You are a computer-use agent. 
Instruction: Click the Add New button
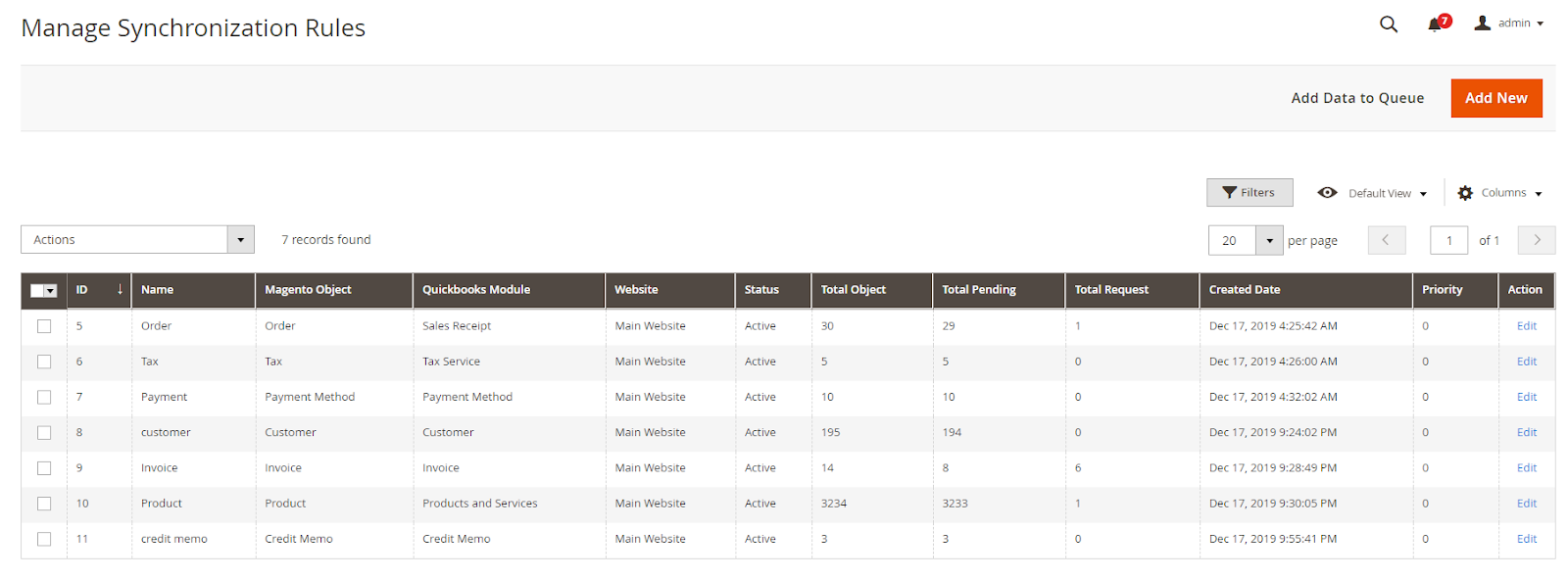tap(1495, 98)
